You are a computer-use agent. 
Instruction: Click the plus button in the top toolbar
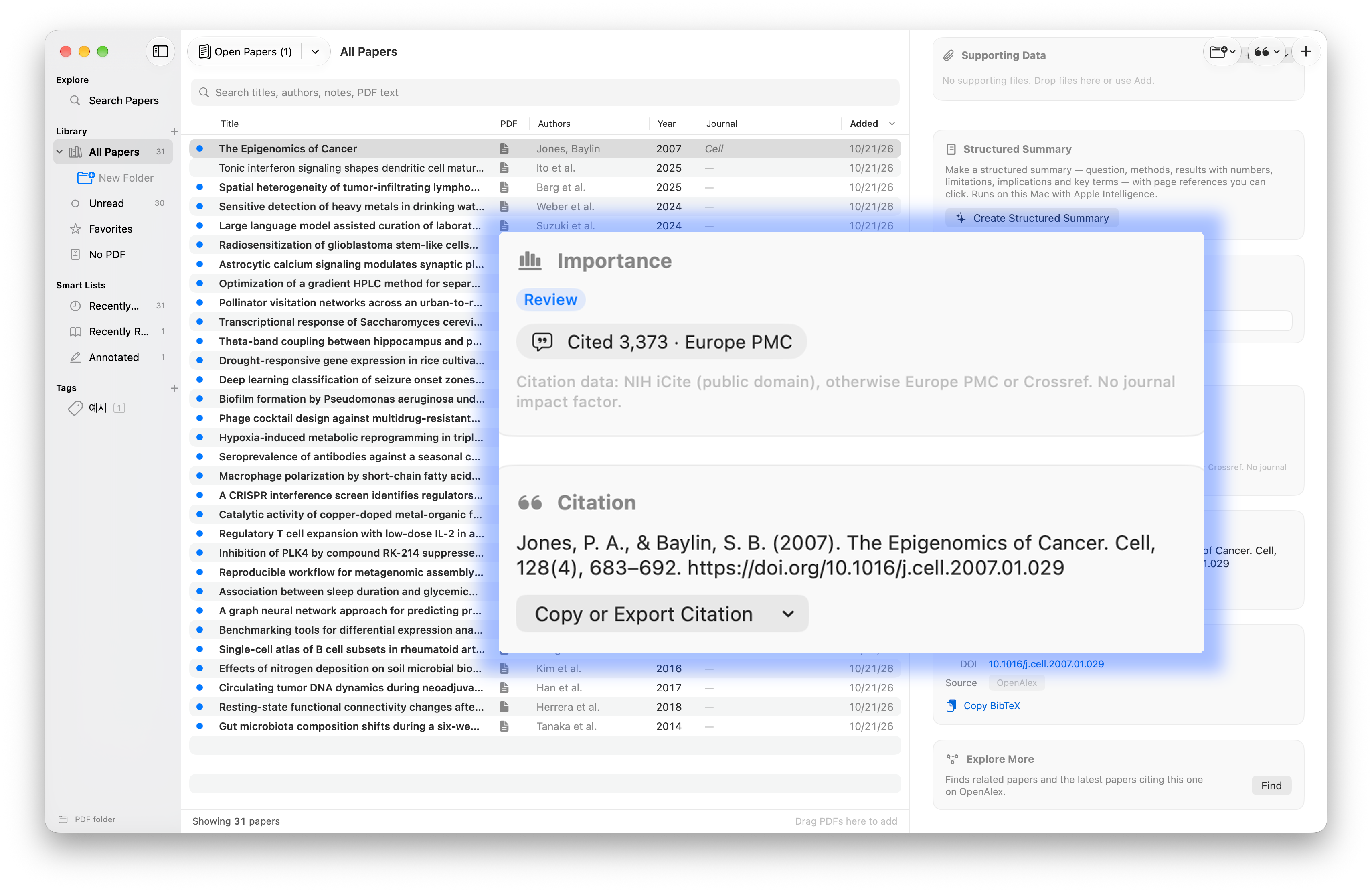click(x=1306, y=51)
